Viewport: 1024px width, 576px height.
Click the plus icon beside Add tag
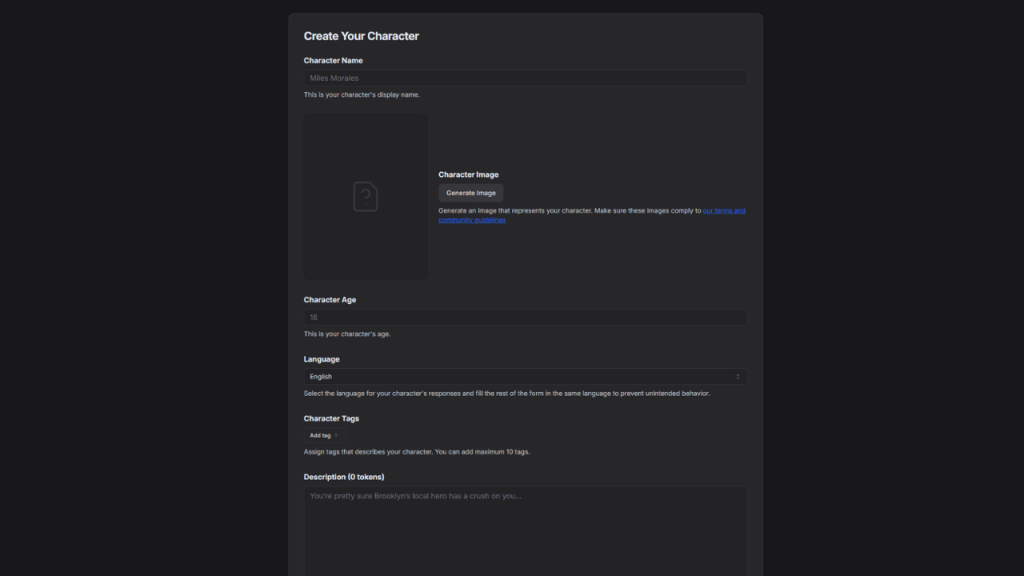tap(336, 436)
